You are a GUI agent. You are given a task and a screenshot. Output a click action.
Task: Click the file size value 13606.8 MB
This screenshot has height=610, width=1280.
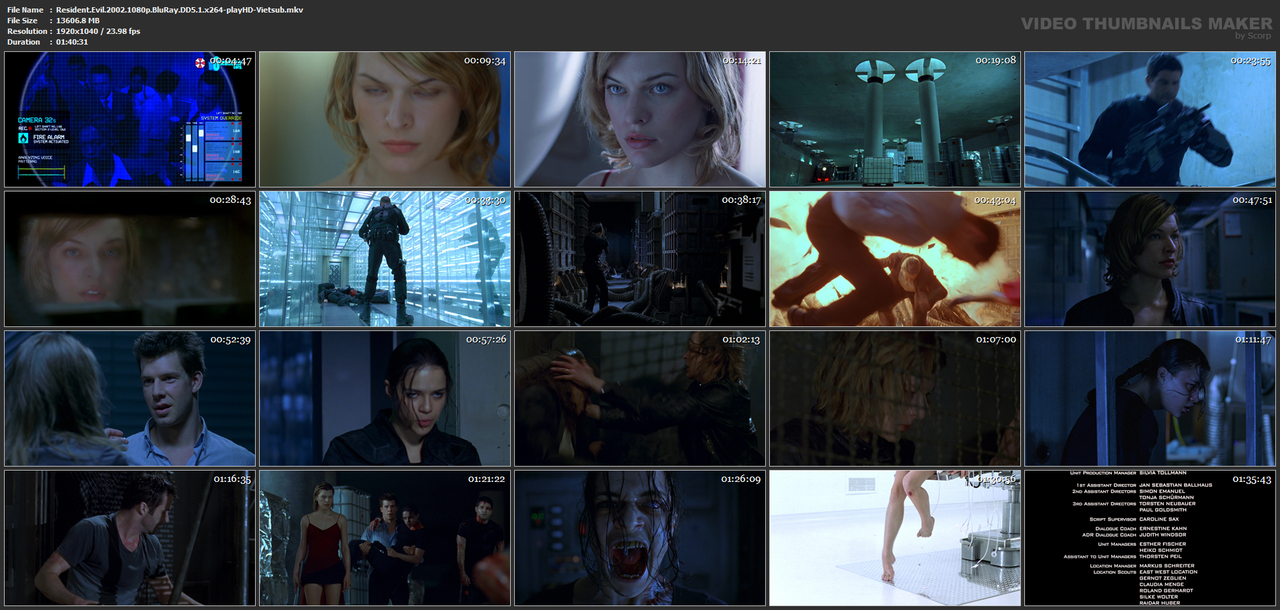[78, 20]
